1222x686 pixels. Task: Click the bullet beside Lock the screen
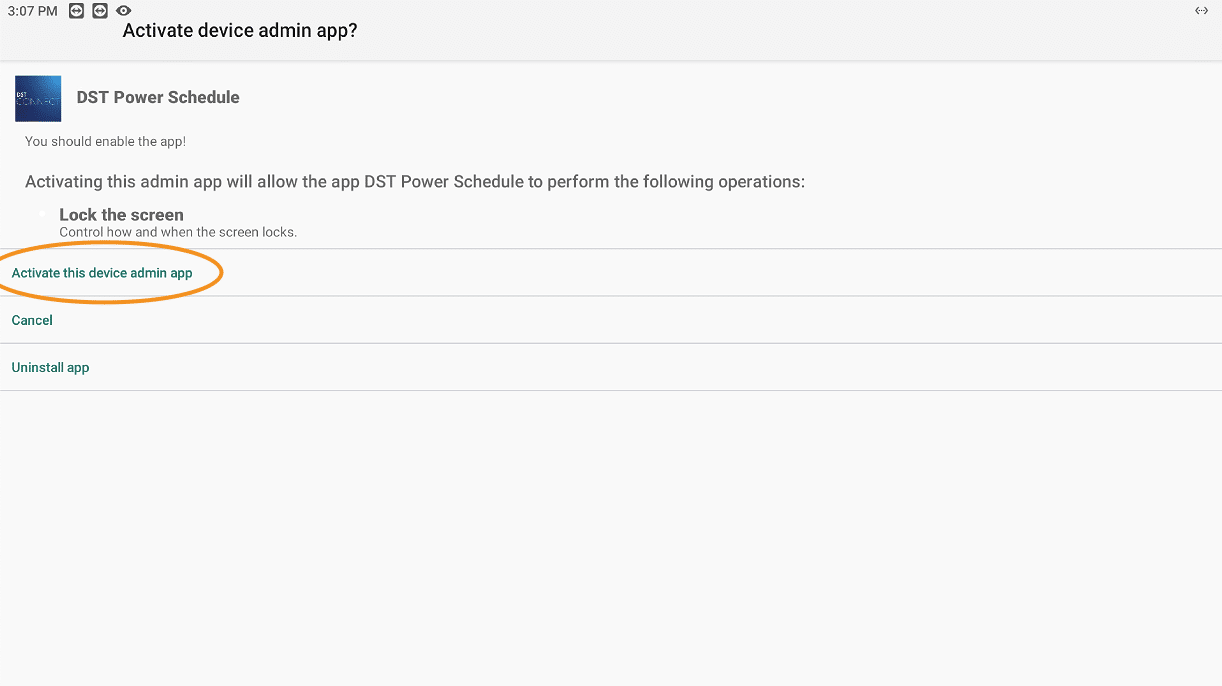tap(44, 214)
